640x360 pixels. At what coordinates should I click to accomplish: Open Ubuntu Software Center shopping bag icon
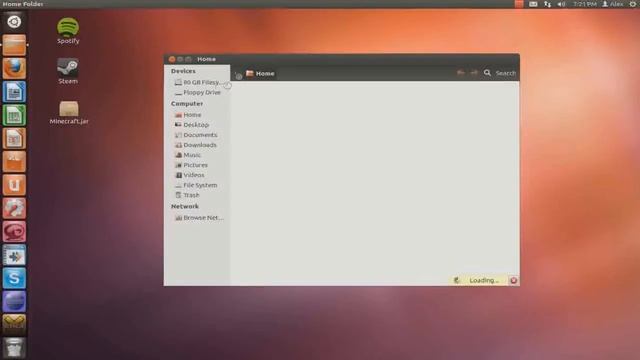click(14, 162)
